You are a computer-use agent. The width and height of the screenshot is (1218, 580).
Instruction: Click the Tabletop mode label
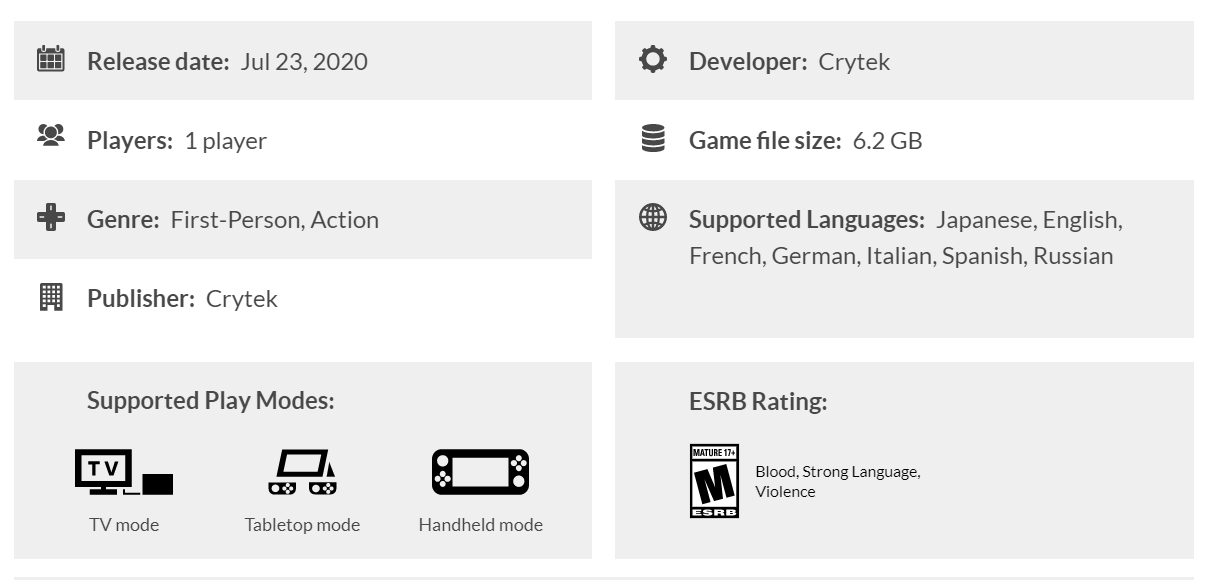[x=302, y=524]
